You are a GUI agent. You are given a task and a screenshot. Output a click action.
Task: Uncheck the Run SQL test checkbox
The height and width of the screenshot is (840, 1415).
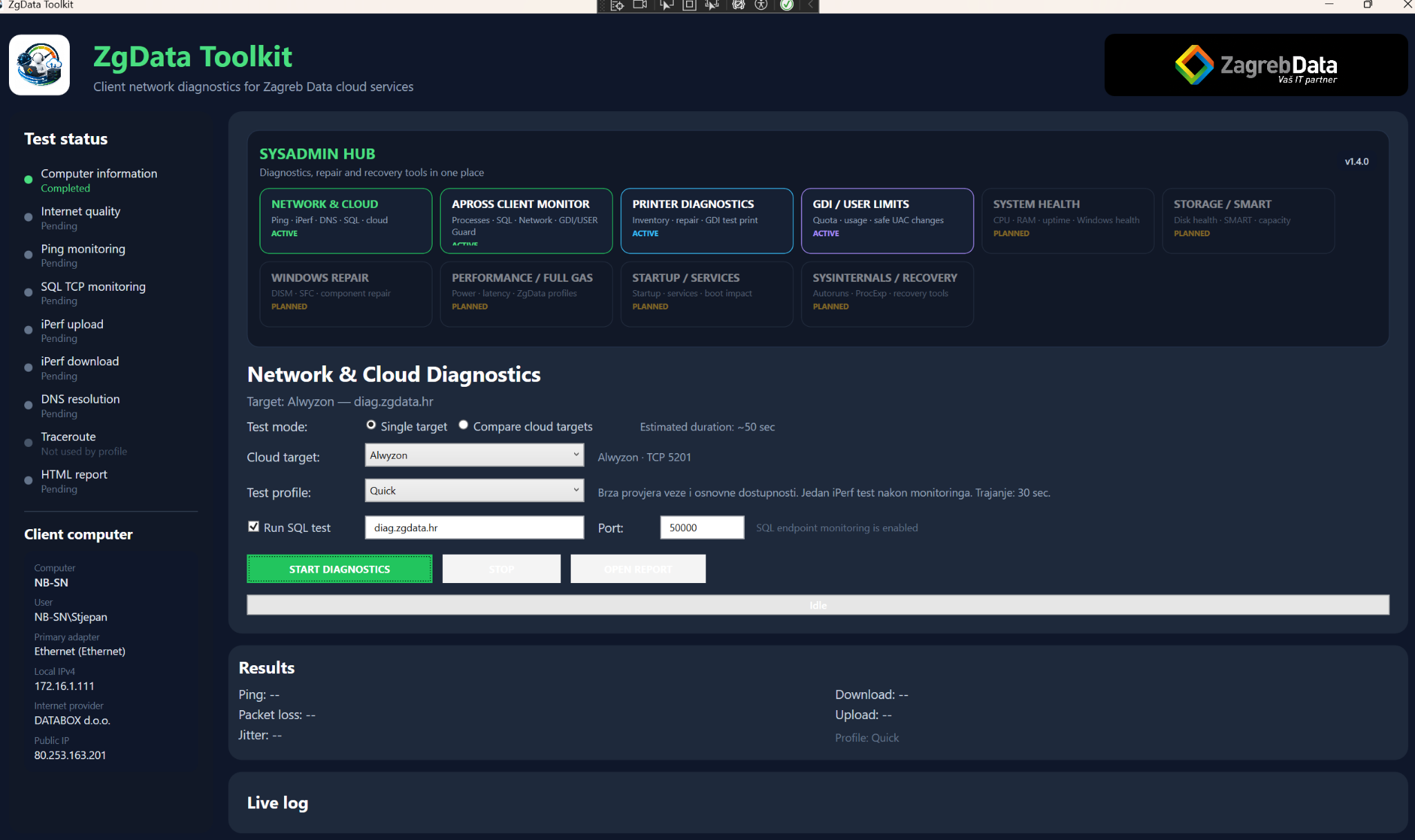tap(254, 526)
